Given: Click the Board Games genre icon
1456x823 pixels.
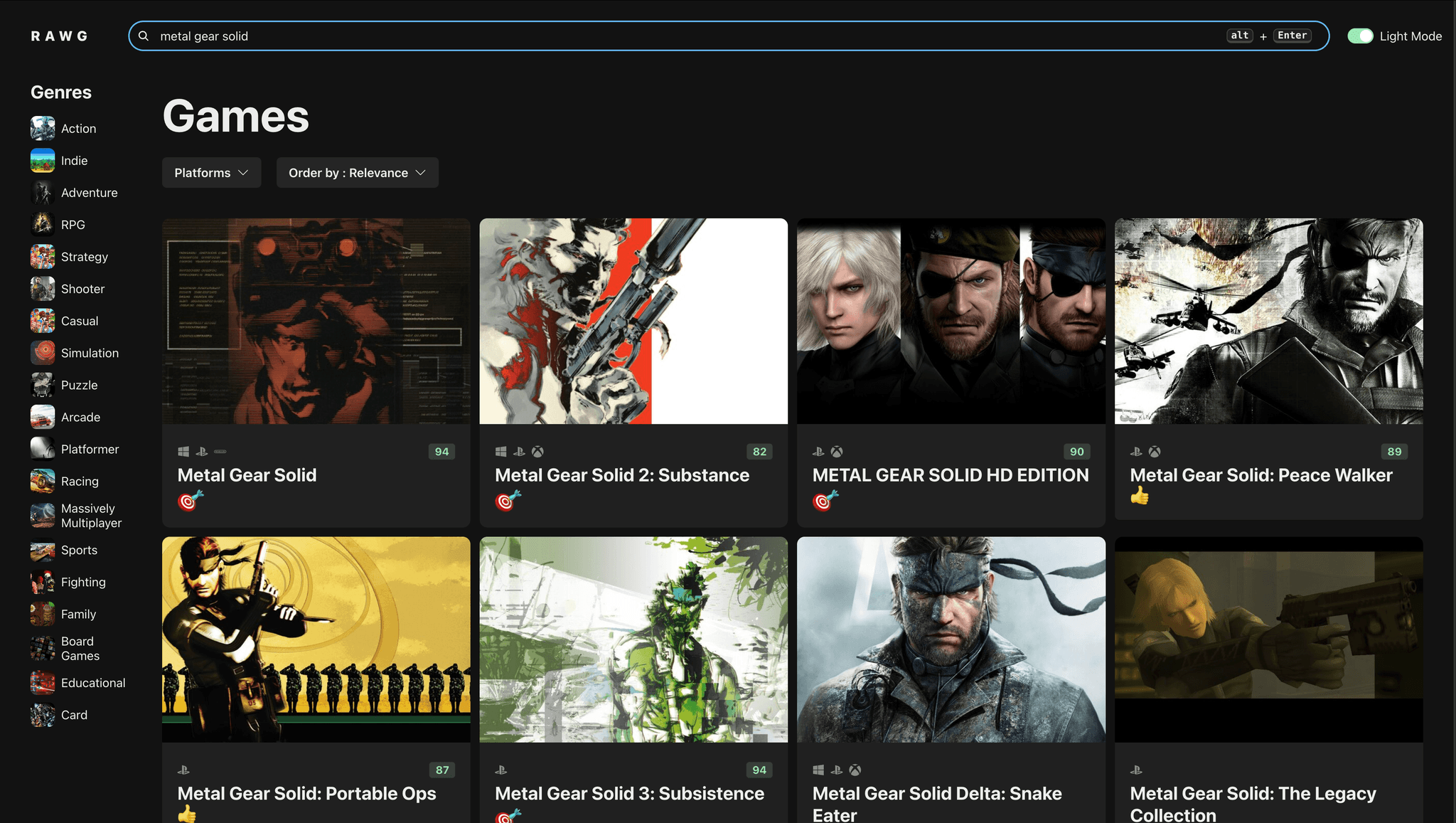Looking at the screenshot, I should click(43, 649).
